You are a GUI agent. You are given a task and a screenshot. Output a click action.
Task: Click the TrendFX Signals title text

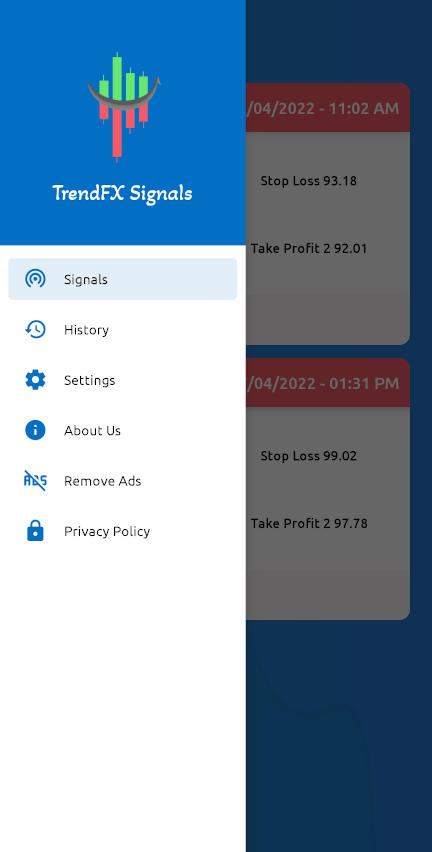(x=122, y=193)
